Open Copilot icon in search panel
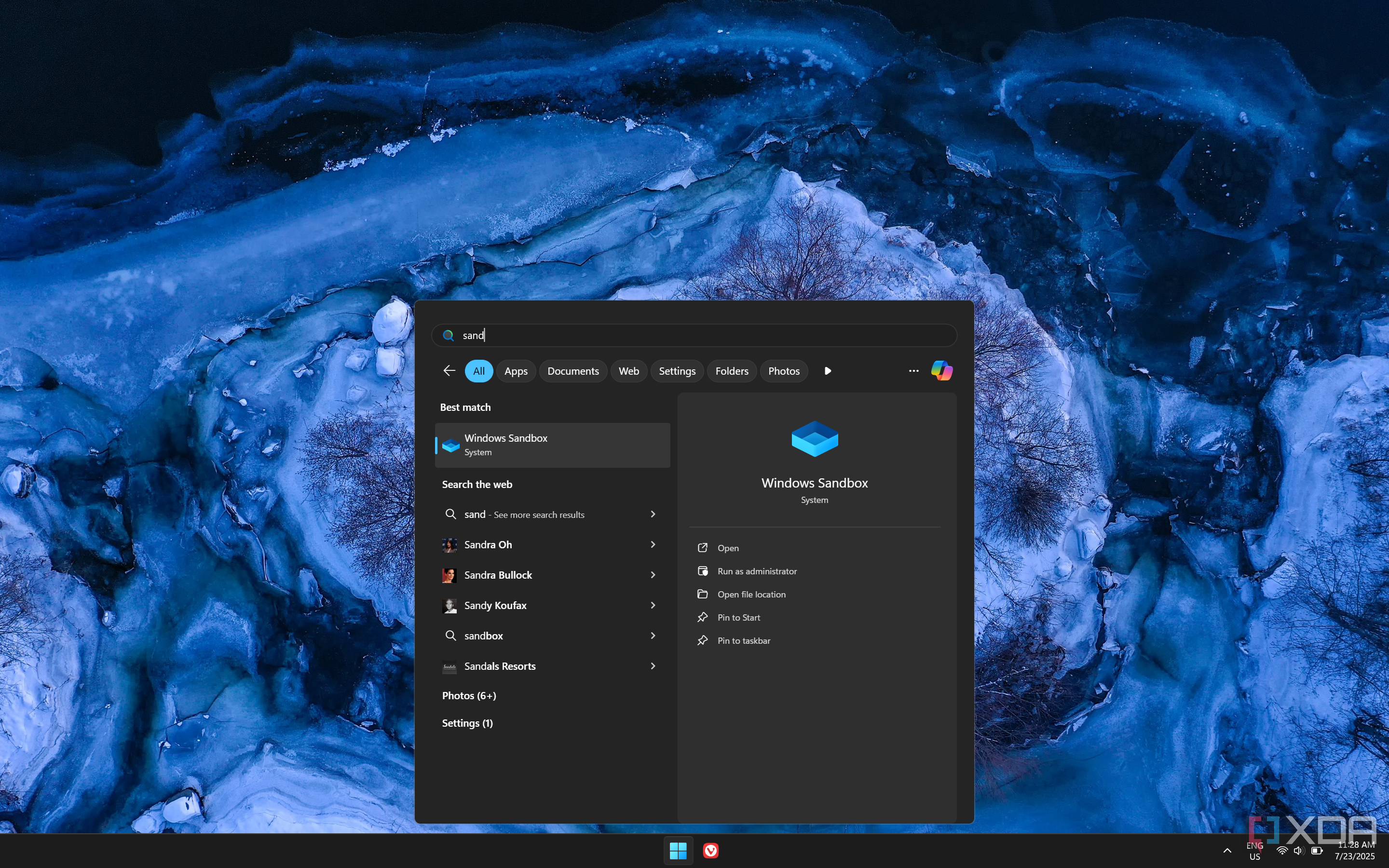Screen dimensions: 1389x868 click(x=941, y=371)
